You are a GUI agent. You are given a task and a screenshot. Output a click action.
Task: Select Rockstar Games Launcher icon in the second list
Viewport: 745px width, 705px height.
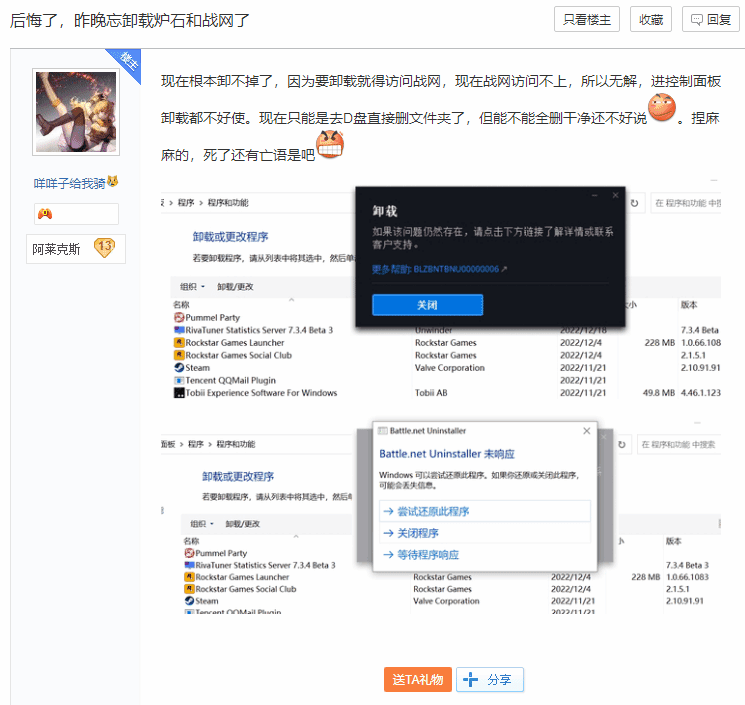coord(189,577)
